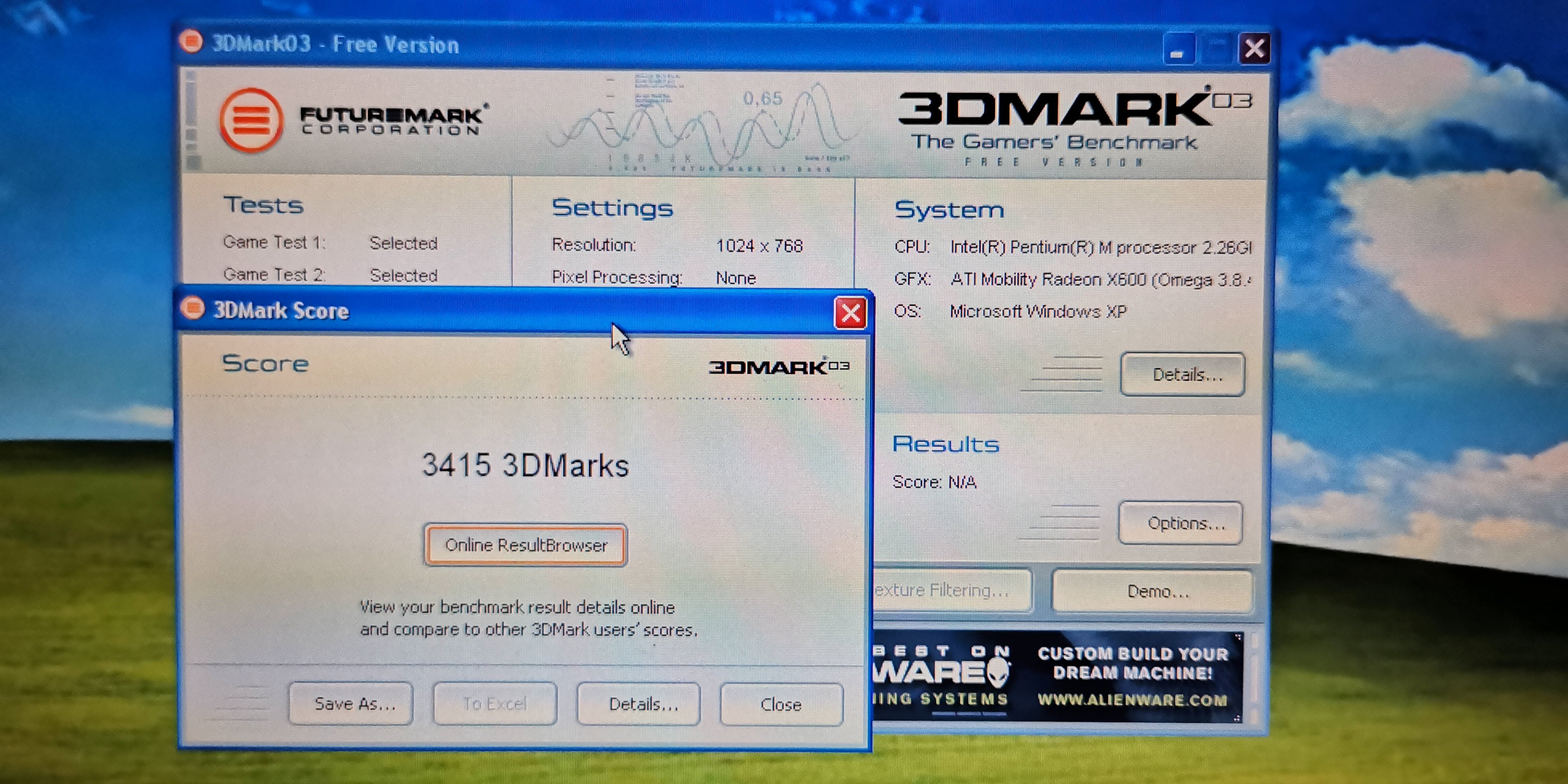Click the small 3DMARK03 logo in Score dialog

779,366
